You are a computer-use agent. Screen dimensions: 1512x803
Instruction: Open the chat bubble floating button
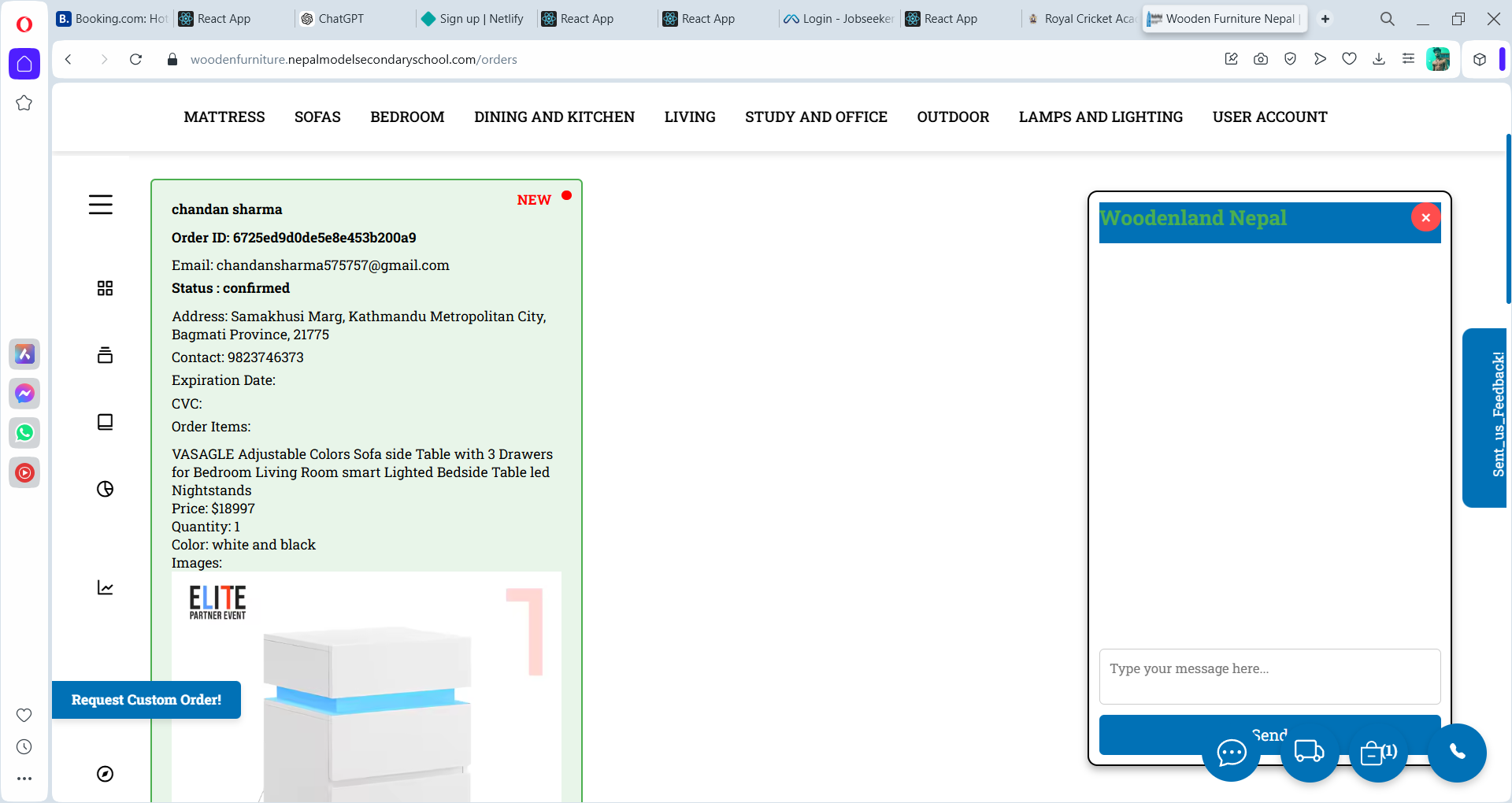(1231, 753)
